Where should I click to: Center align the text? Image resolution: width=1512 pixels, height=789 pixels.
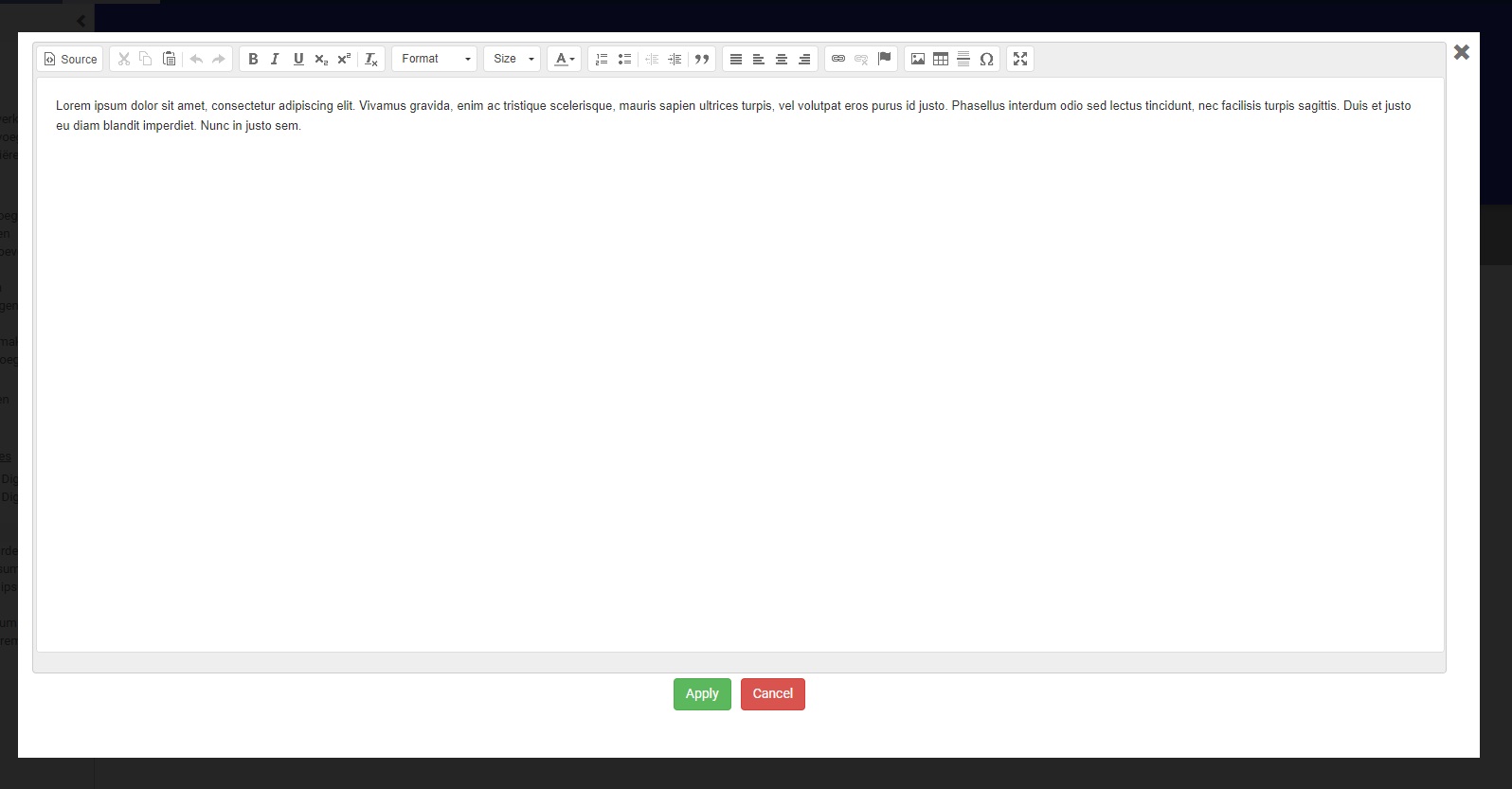point(782,59)
